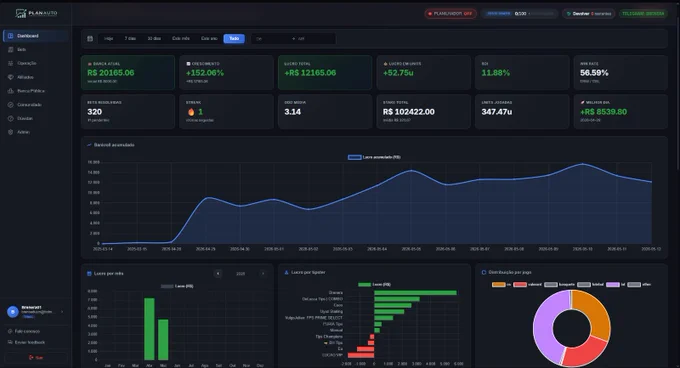Click the Devolver button in header
The width and height of the screenshot is (680, 368).
coord(589,14)
